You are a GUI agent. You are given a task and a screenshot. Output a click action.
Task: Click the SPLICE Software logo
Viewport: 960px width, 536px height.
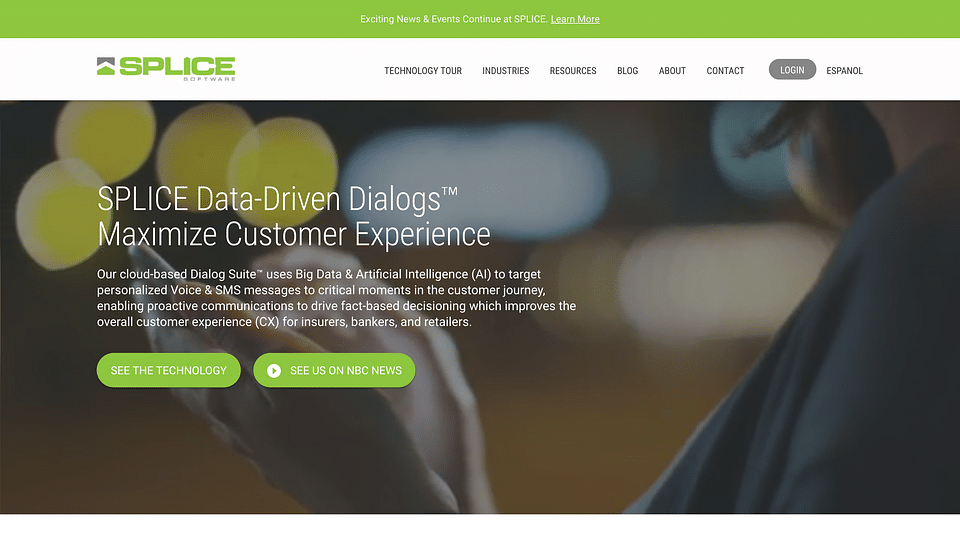[x=166, y=69]
